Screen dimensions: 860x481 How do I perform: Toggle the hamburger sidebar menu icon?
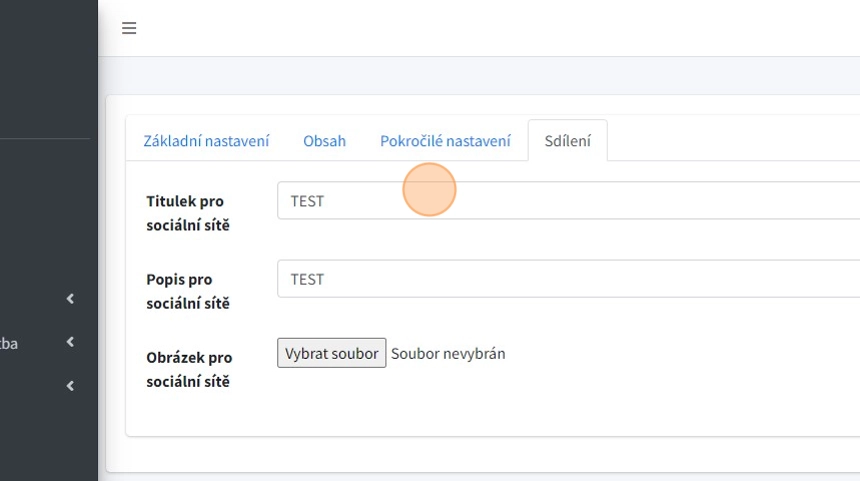click(129, 28)
